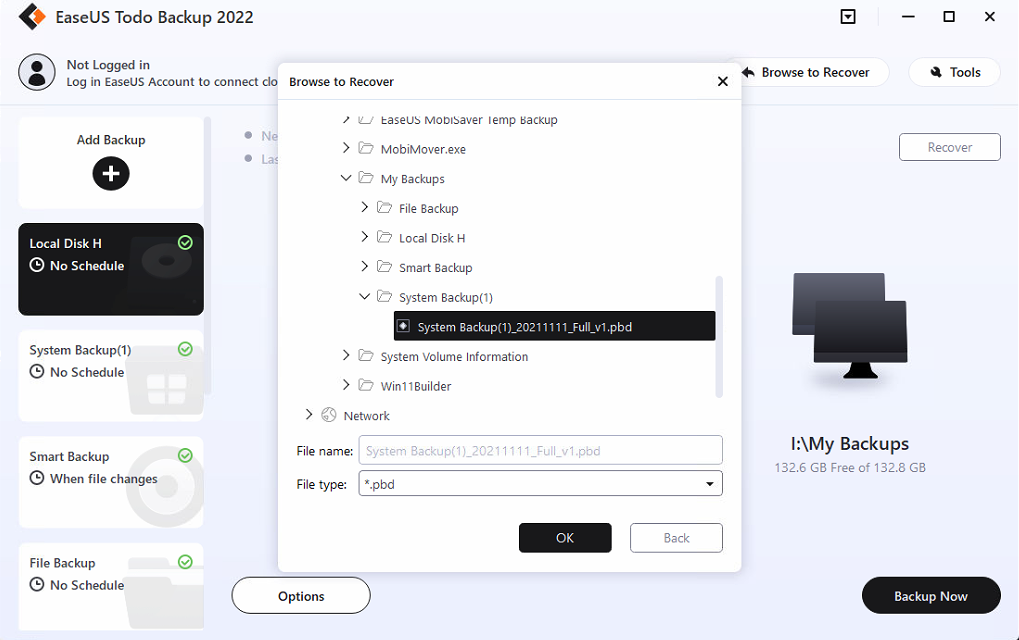
Task: Click the Network globe icon
Action: tap(329, 415)
